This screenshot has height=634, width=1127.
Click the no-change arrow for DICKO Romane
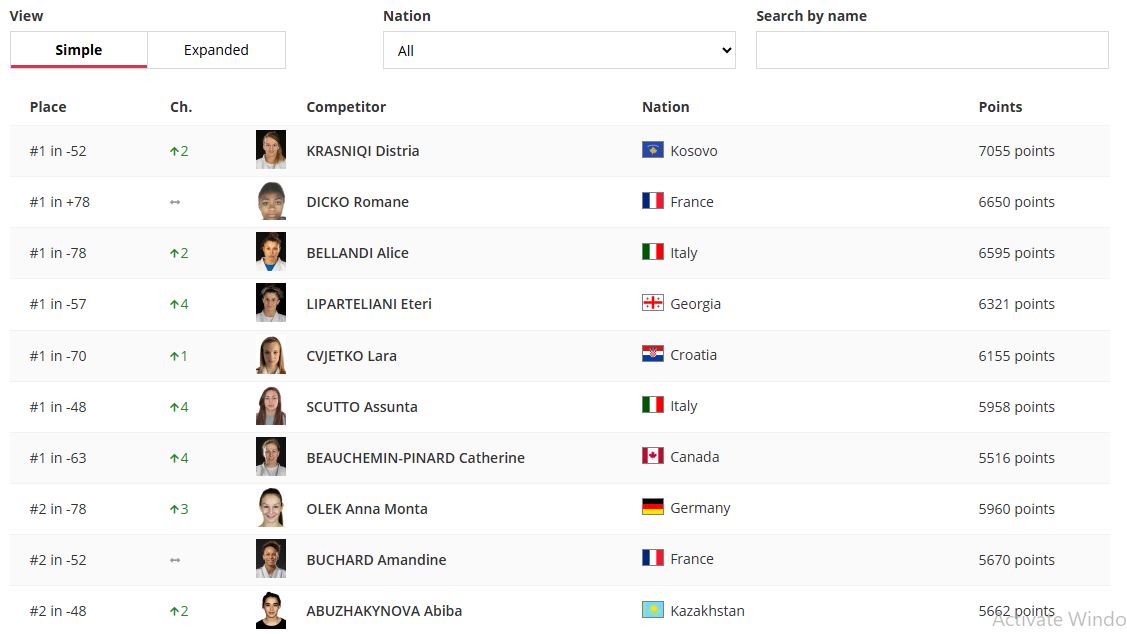pos(175,202)
